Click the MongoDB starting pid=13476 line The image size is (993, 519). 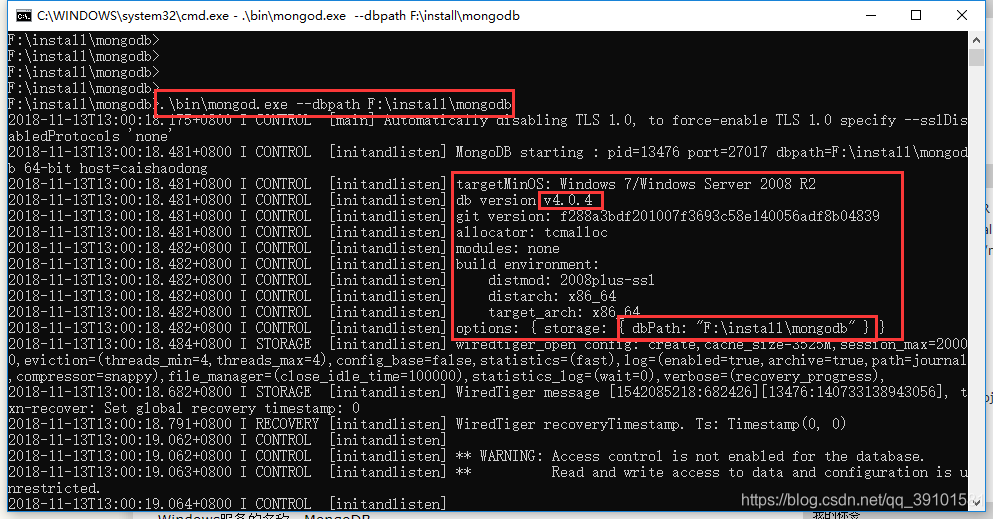(x=711, y=153)
